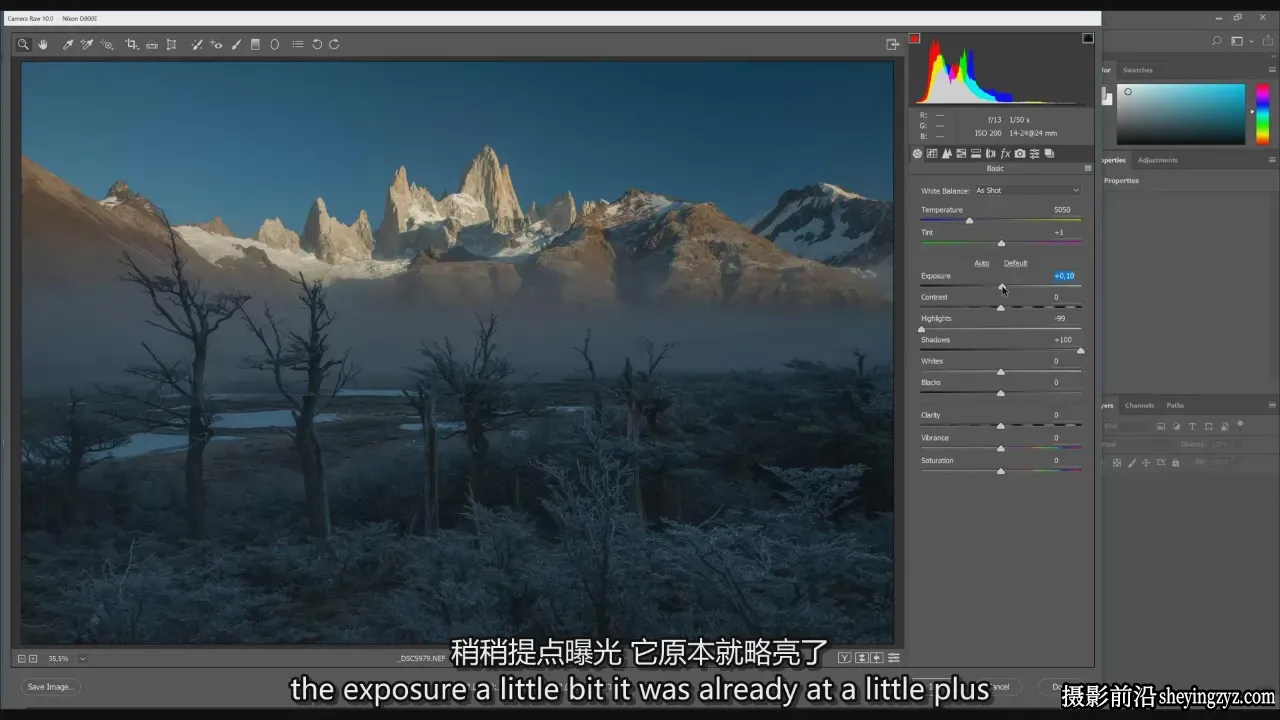Select the Transform tool
Image resolution: width=1280 pixels, height=720 pixels.
click(171, 44)
